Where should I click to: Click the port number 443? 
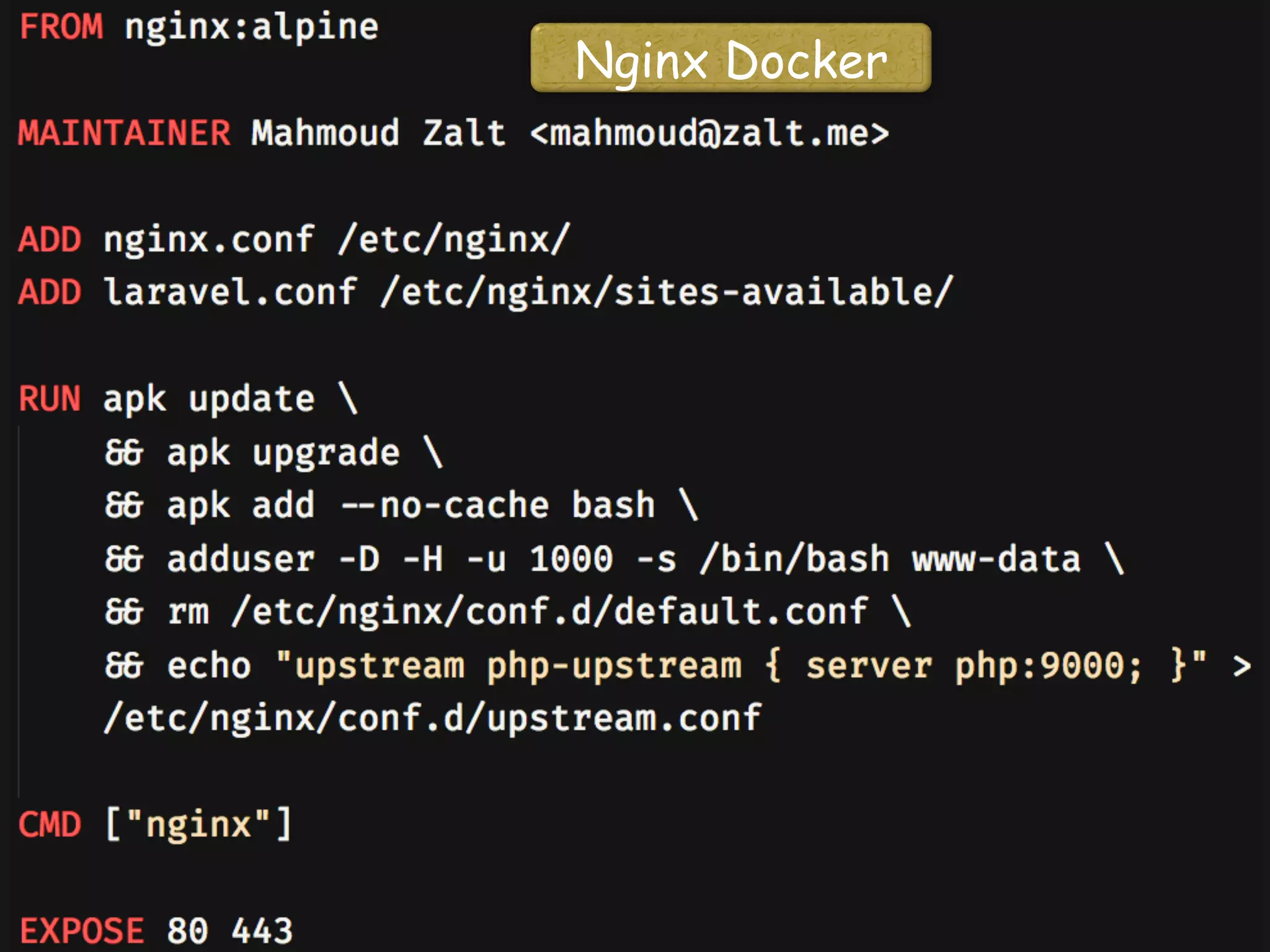[x=262, y=931]
